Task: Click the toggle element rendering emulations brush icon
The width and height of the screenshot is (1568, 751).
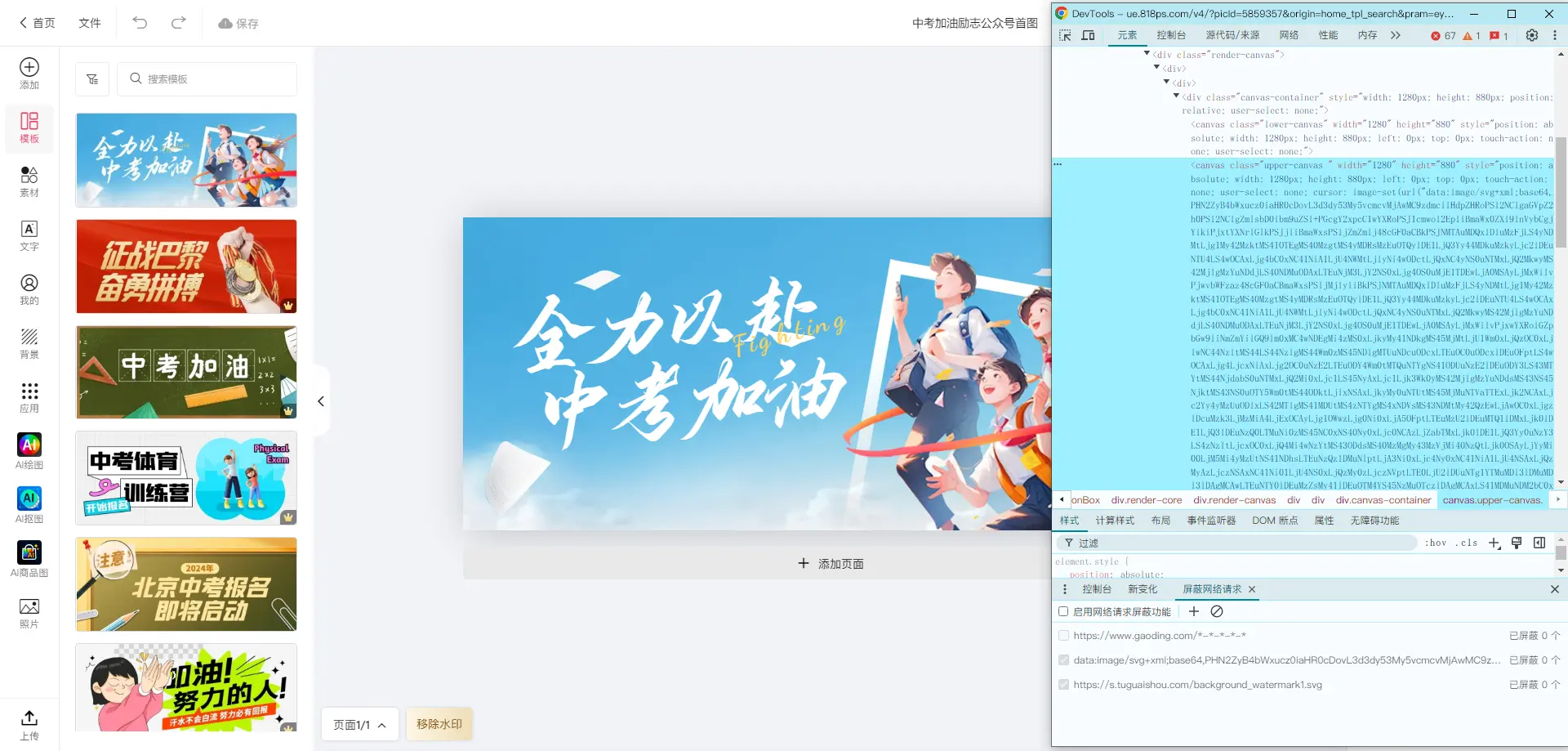Action: click(1517, 543)
